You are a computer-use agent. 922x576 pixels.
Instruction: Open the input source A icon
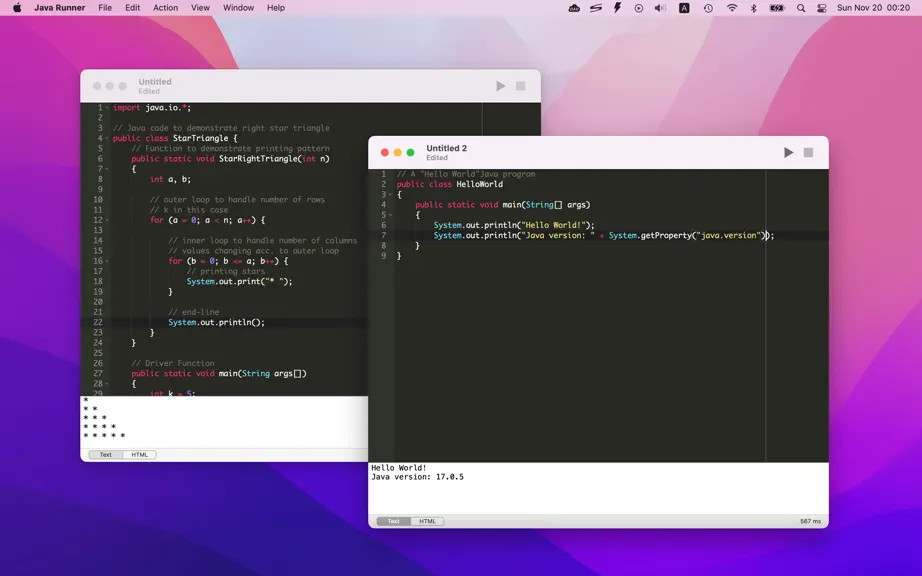pos(684,8)
